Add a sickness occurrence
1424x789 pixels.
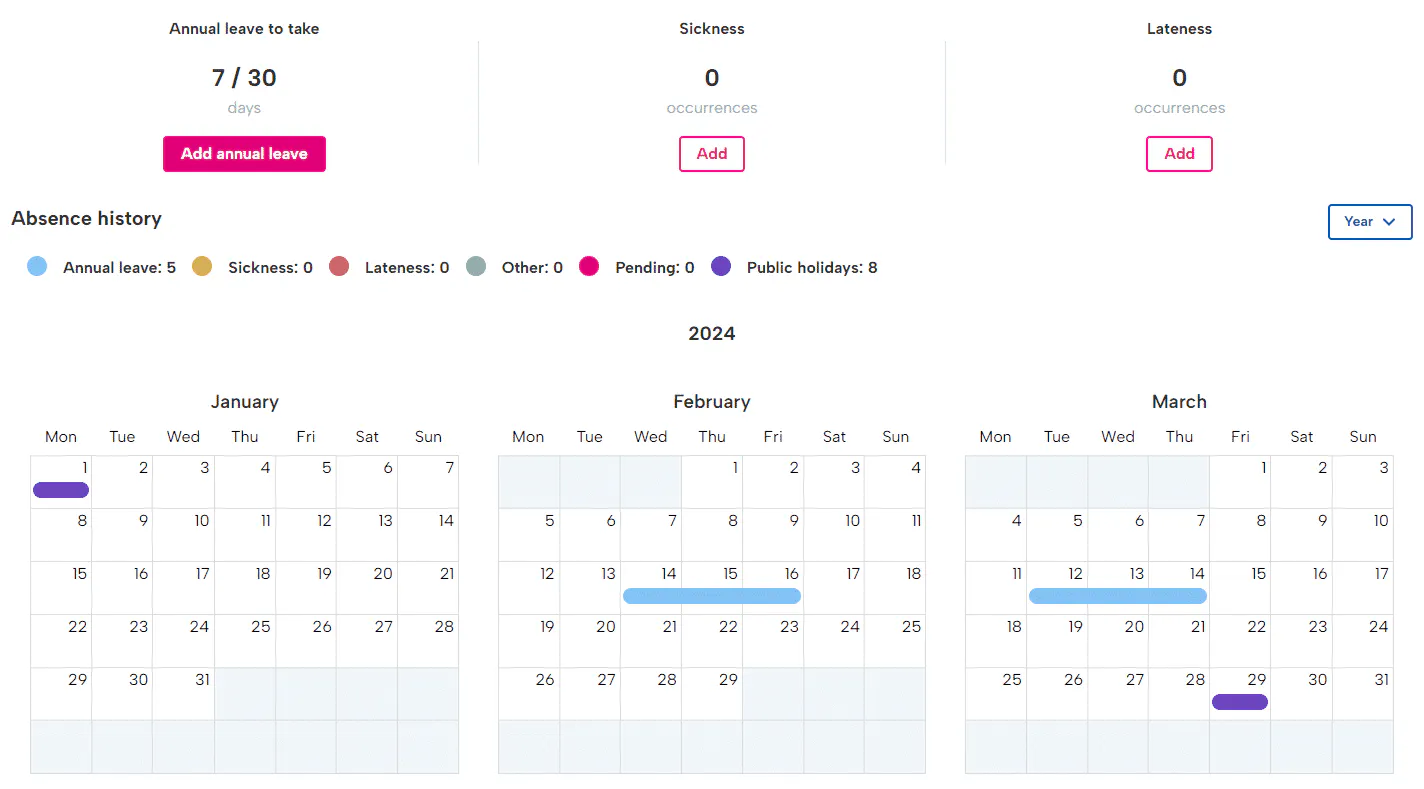pos(711,154)
